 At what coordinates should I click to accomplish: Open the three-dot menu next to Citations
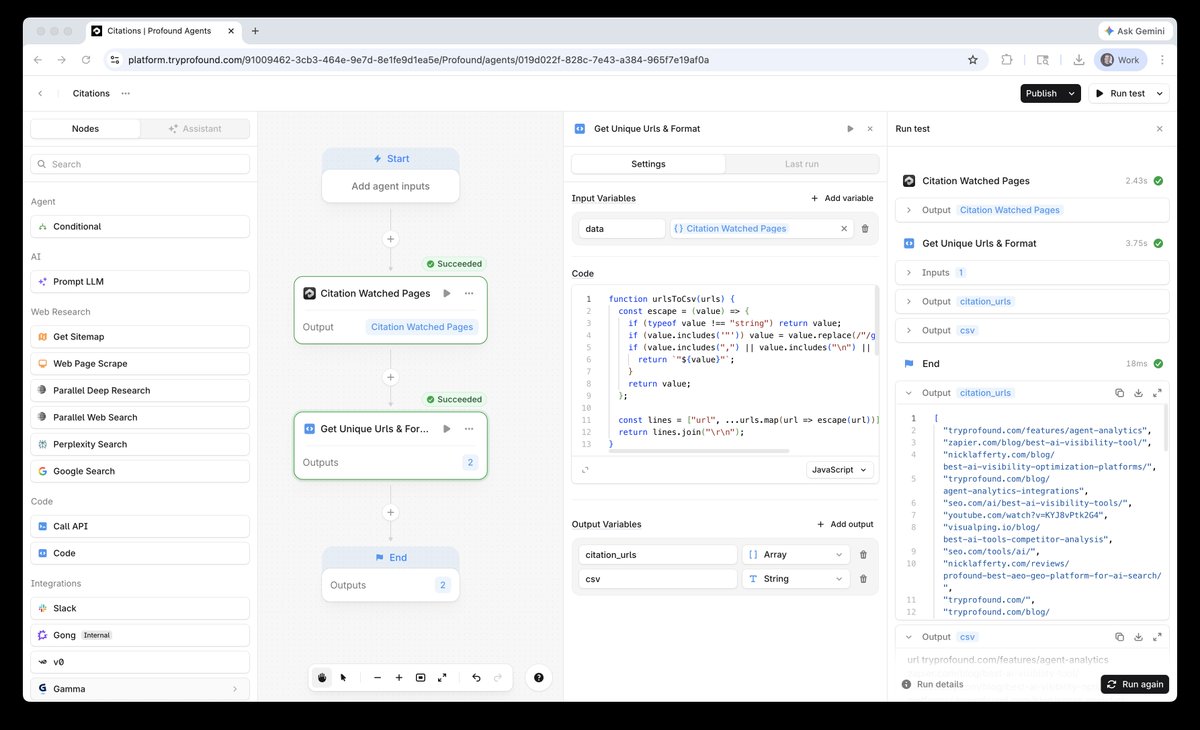125,93
